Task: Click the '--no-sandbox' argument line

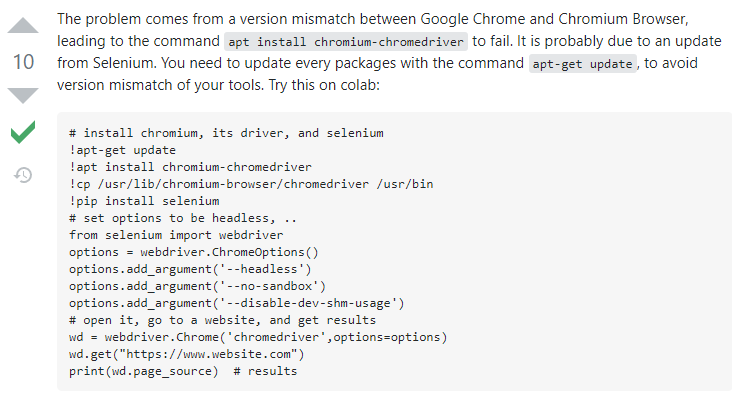Action: point(197,286)
